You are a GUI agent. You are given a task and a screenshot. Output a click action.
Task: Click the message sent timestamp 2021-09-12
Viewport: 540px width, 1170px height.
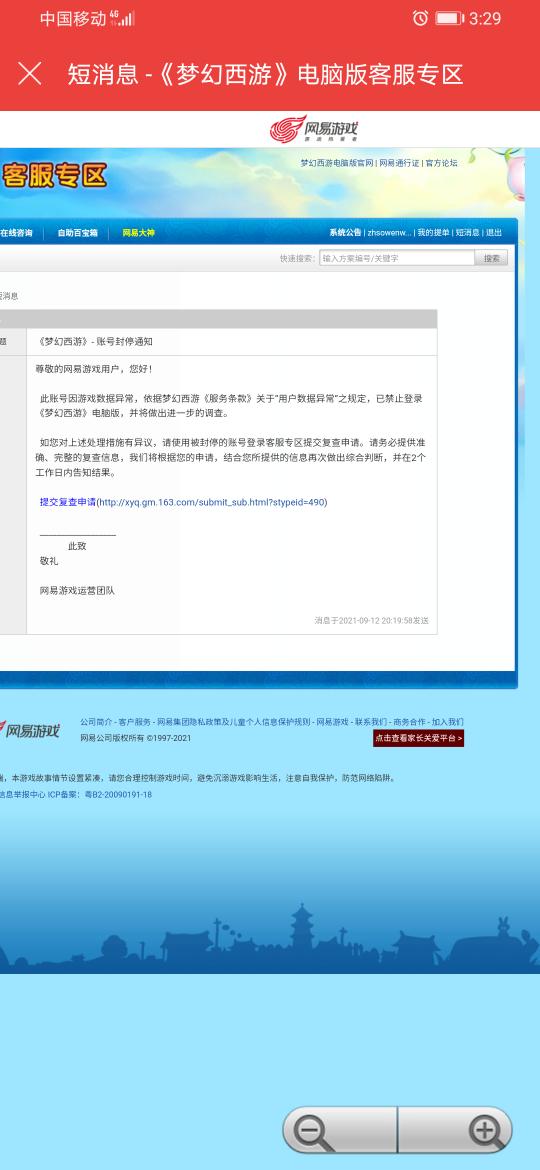371,621
